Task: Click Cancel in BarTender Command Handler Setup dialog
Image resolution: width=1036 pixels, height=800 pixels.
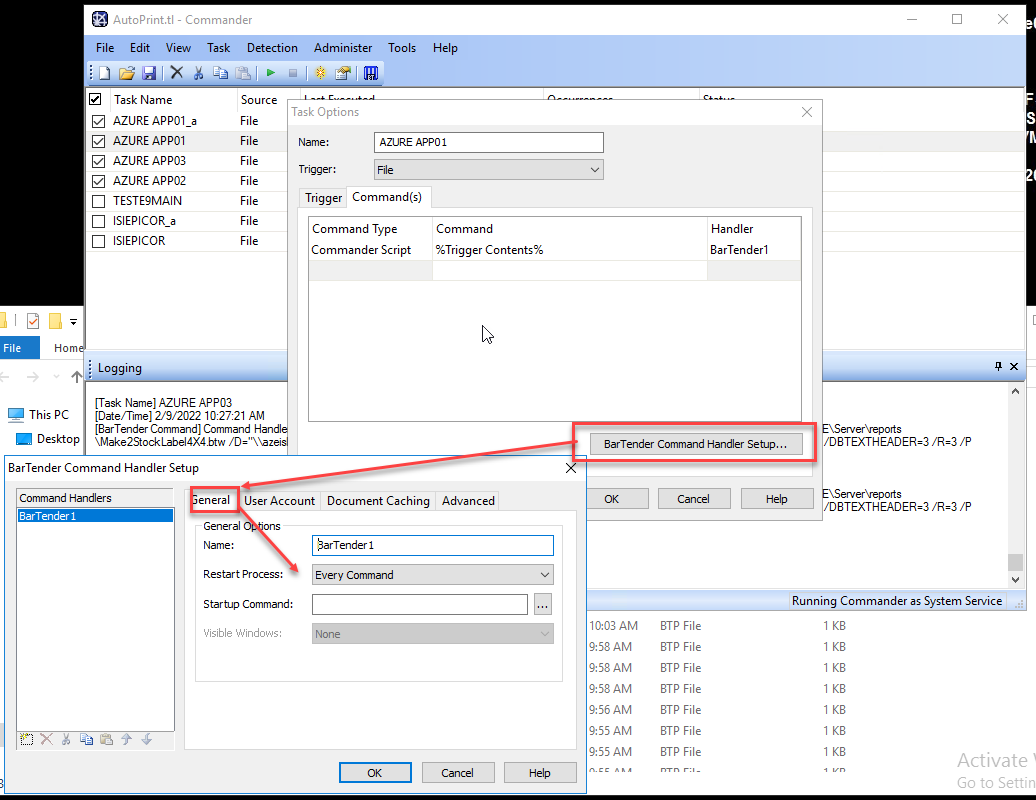Action: (x=457, y=773)
